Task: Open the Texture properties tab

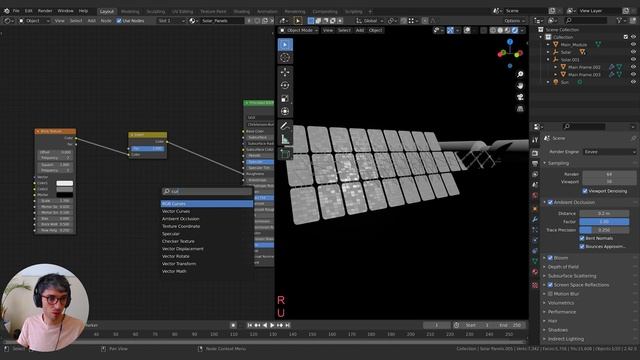Action: 535,285
